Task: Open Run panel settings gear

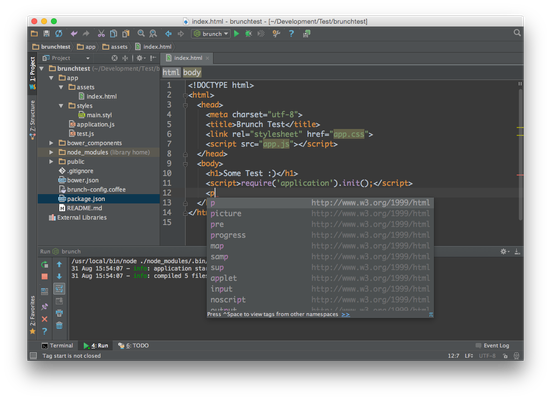Action: click(504, 251)
